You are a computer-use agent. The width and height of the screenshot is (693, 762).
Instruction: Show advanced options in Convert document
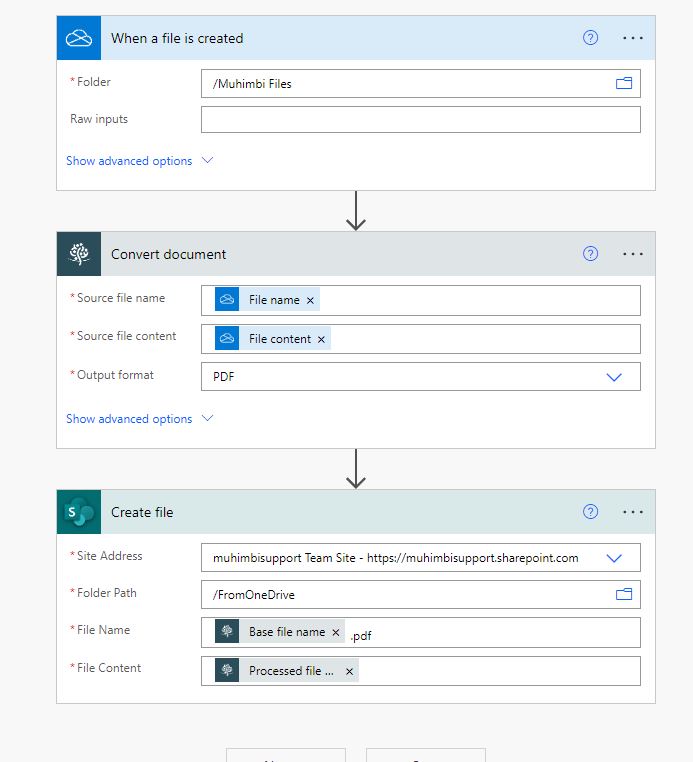point(139,419)
